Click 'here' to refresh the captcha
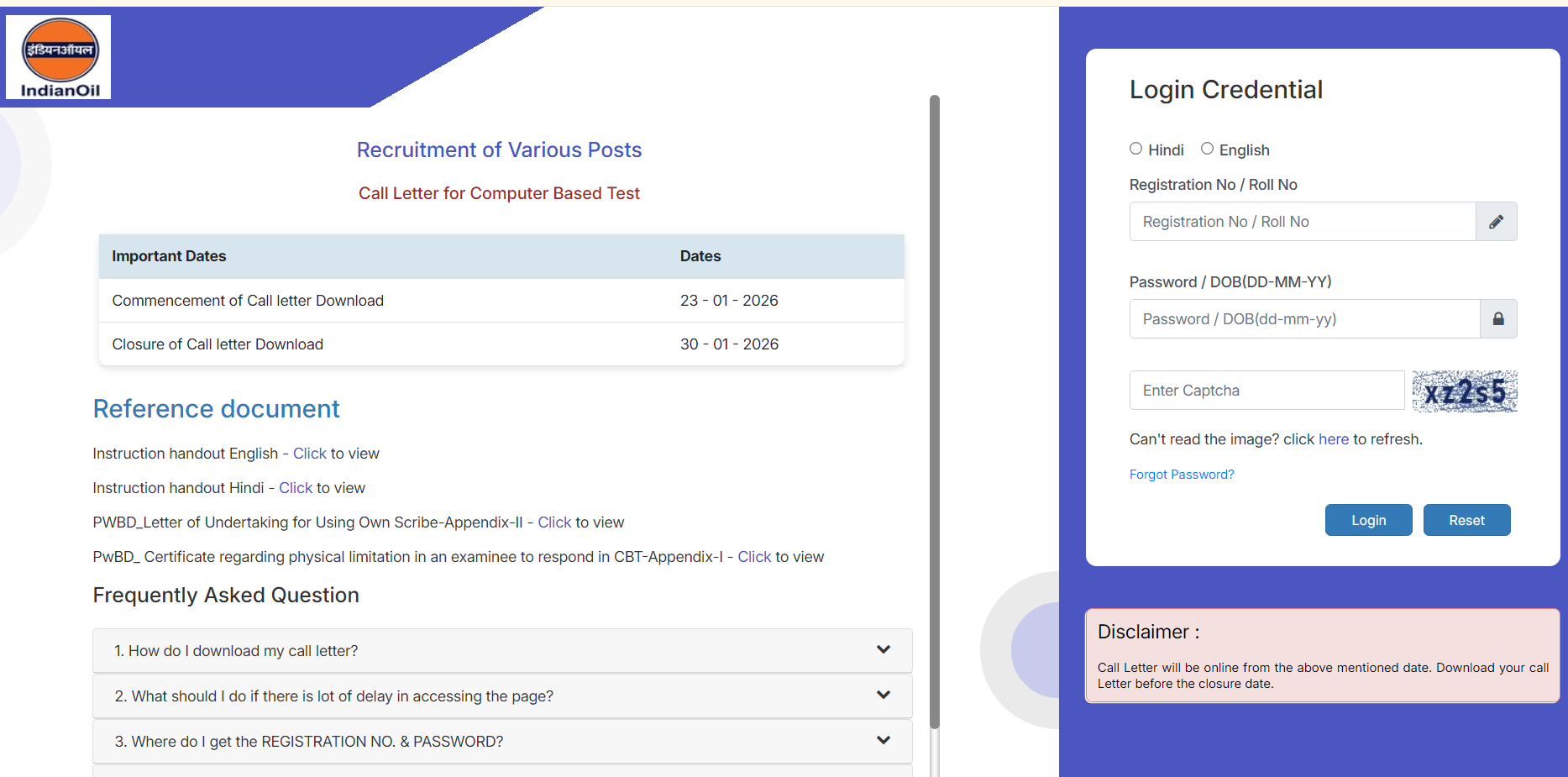1568x777 pixels. point(1333,439)
